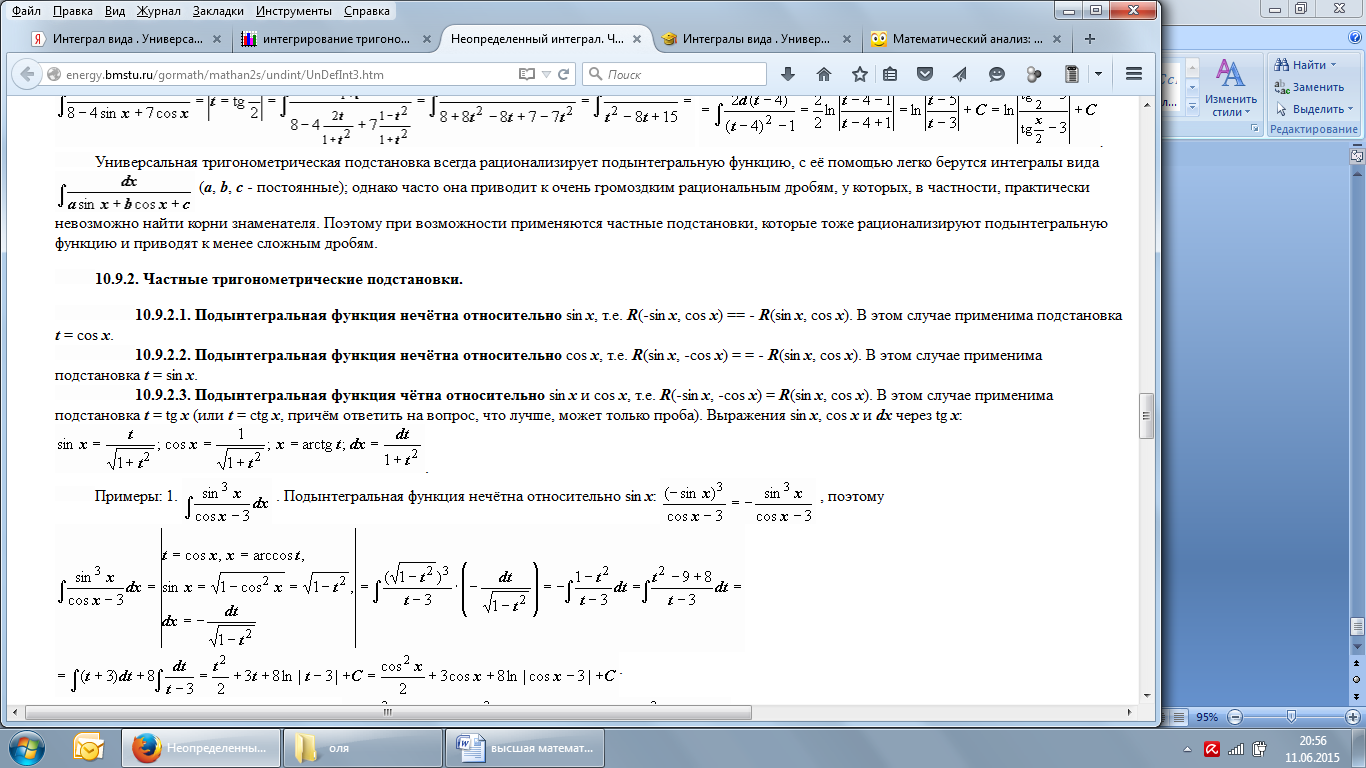Toggle reader view icon in address bar

(527, 74)
